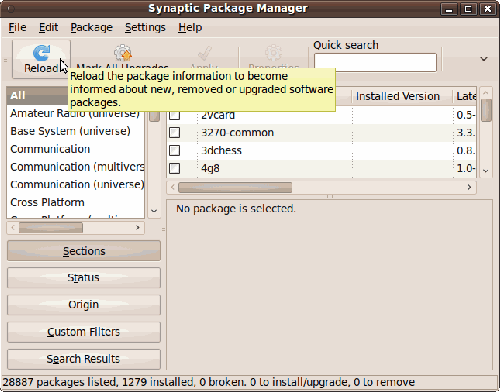This screenshot has width=500, height=392.
Task: Click package list horizontal scroll-left arrow
Action: [x=173, y=187]
